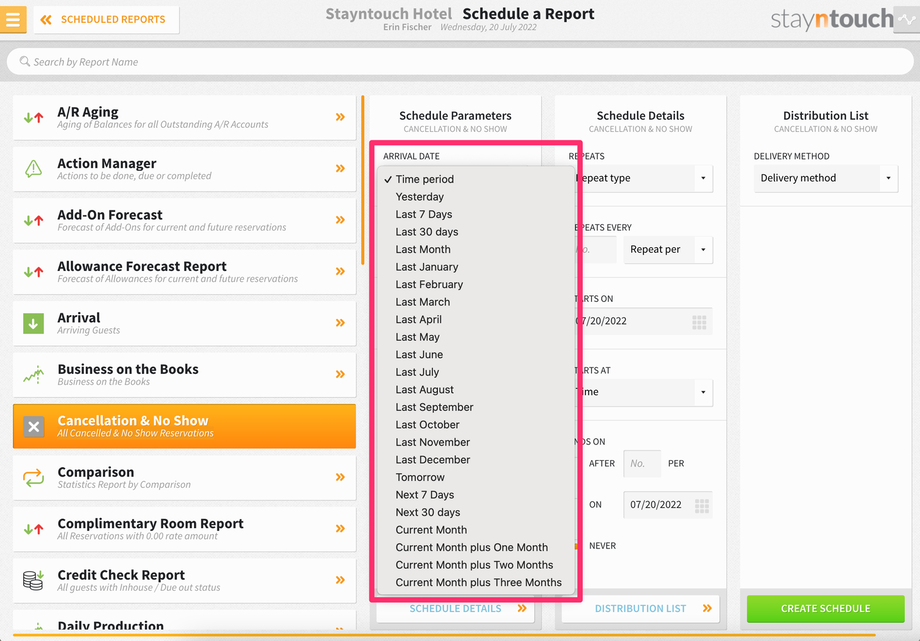
Task: Pick Last August in the dropdown
Action: [x=475, y=390]
